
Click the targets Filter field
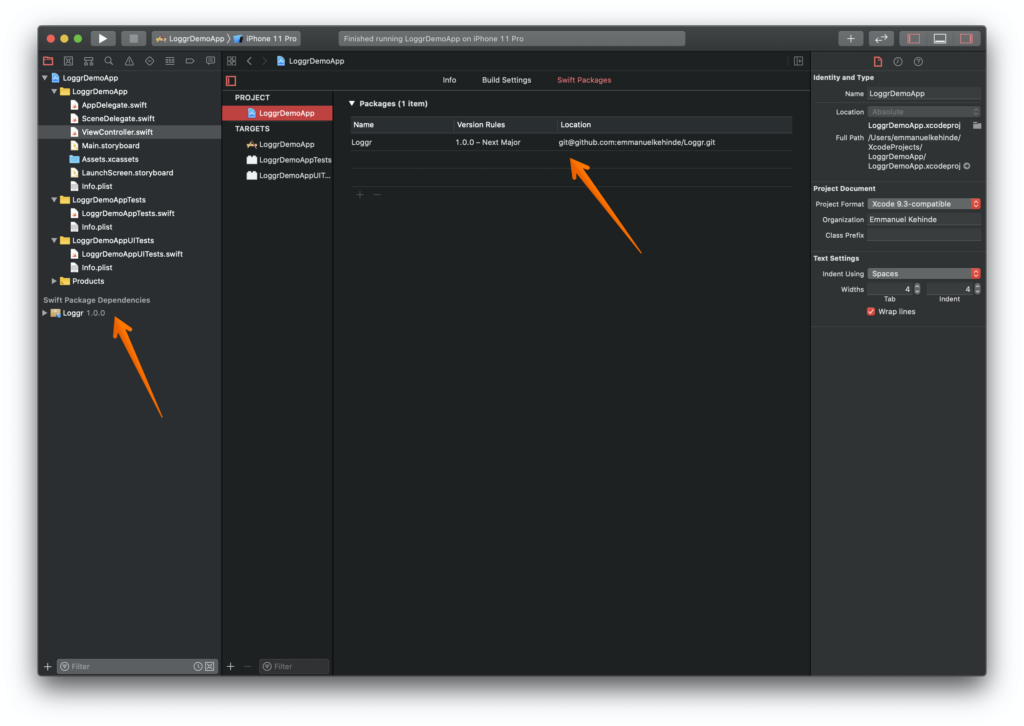[x=294, y=667]
